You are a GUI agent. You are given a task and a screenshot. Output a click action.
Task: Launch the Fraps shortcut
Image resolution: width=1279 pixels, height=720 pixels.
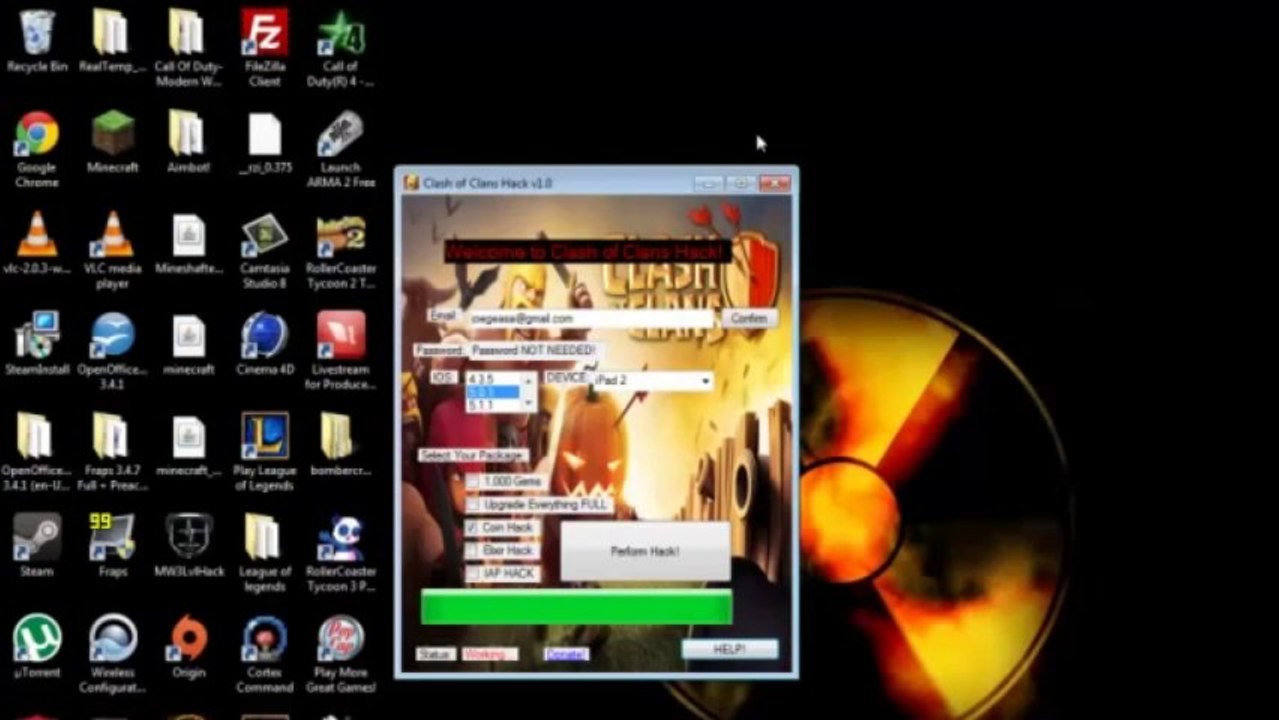pos(112,546)
